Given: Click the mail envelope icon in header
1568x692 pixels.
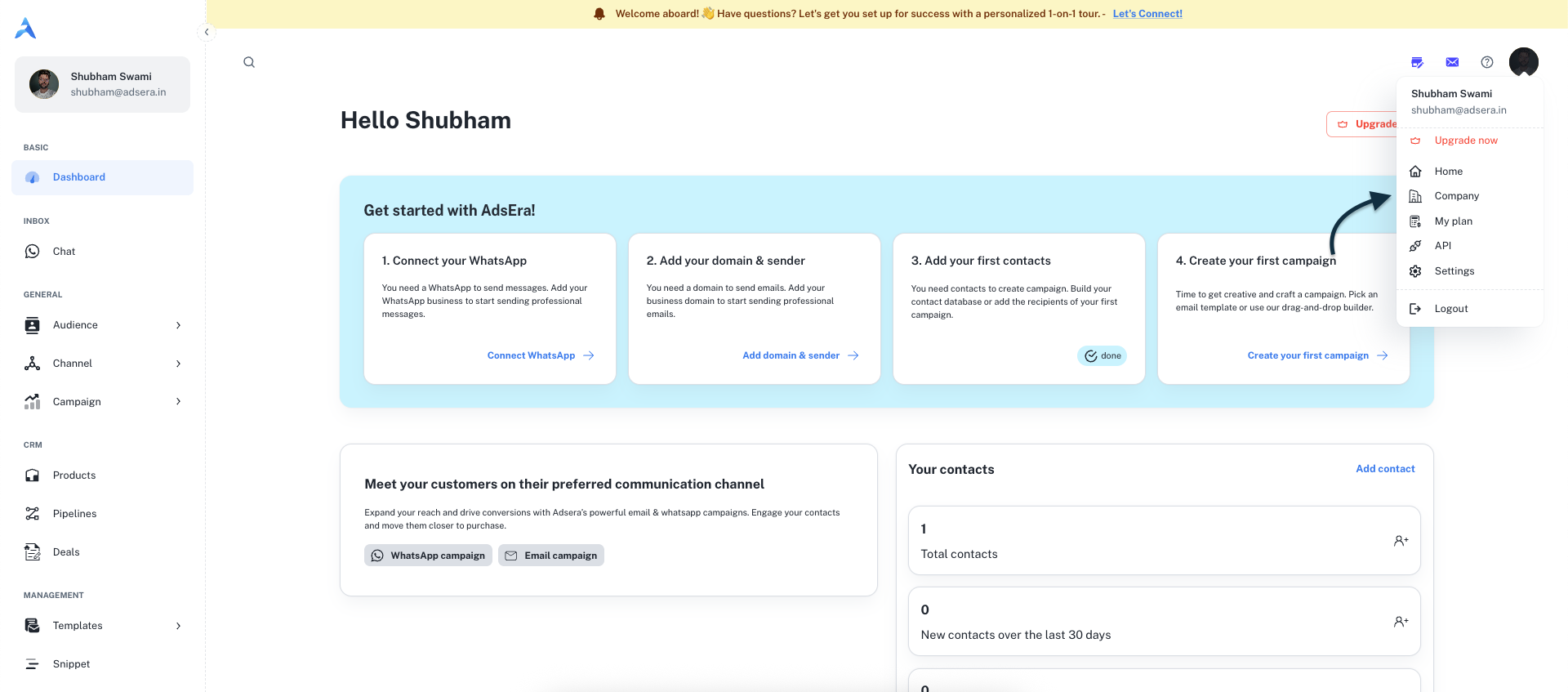Looking at the screenshot, I should coord(1452,62).
